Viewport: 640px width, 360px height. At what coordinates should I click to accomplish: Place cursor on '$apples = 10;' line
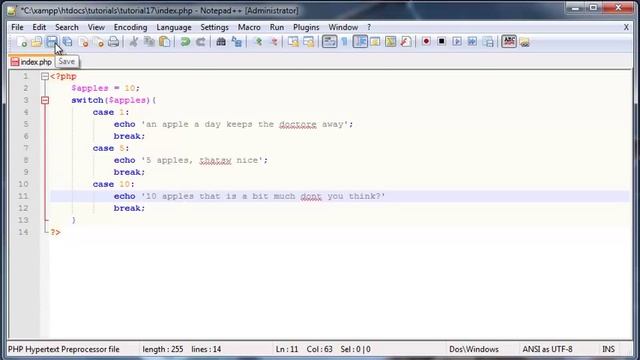point(105,88)
